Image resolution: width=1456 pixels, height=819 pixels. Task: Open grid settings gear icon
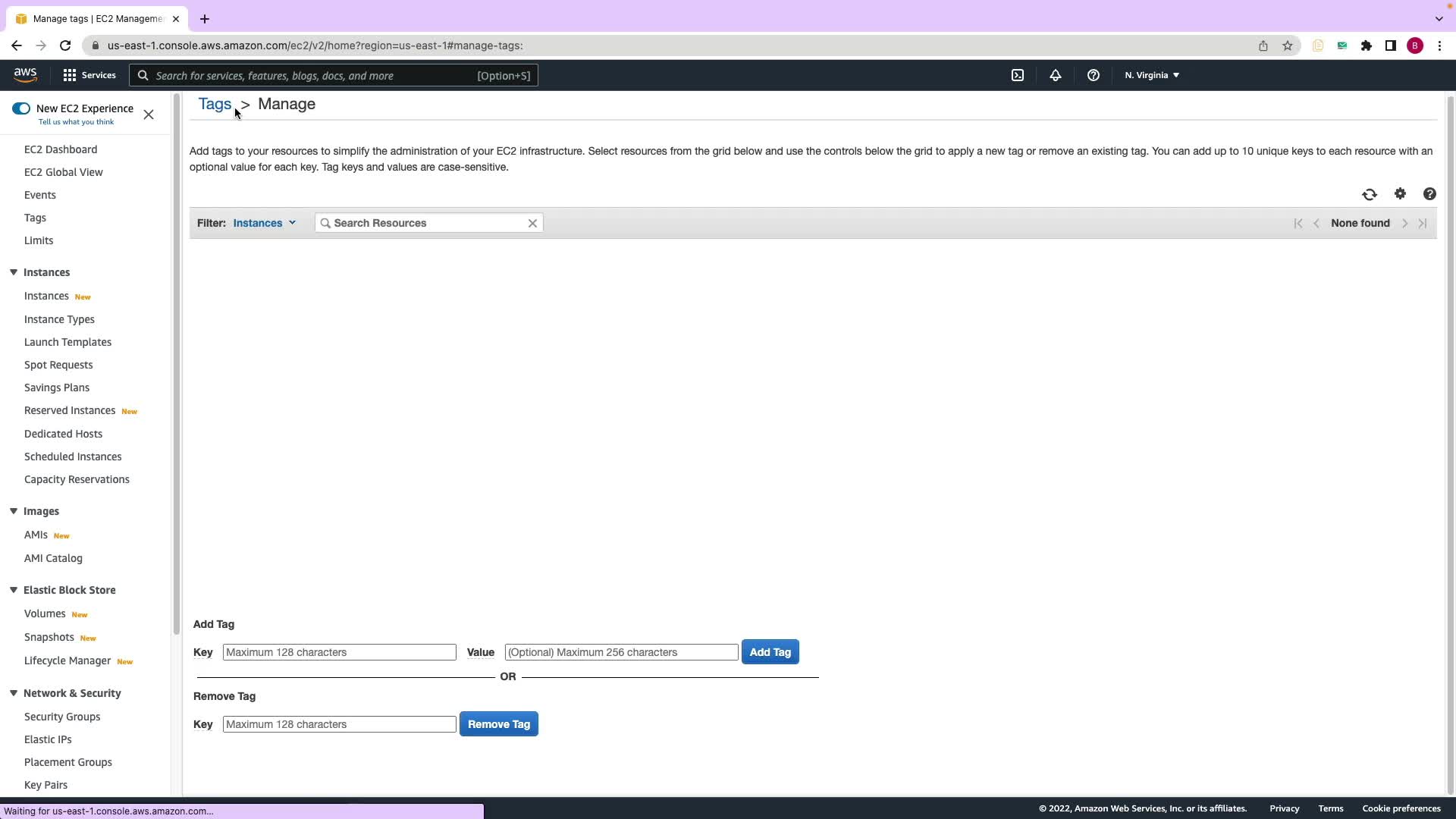pyautogui.click(x=1400, y=194)
